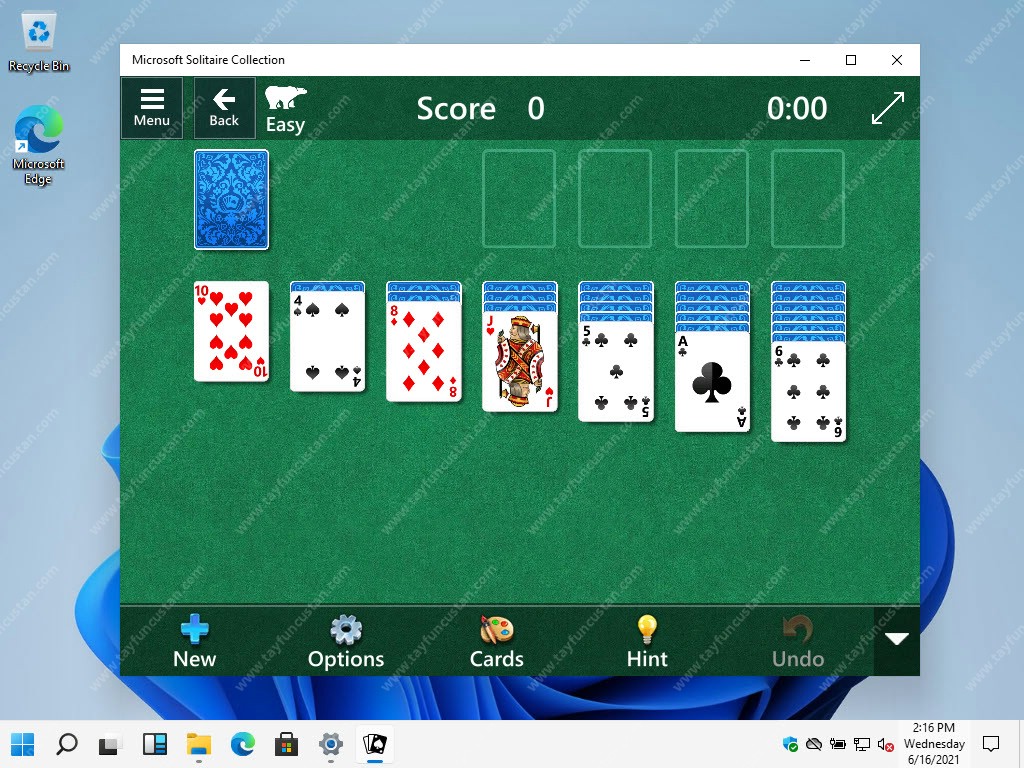Screen dimensions: 1024x768
Task: Open Recycle Bin on desktop
Action: 39,43
